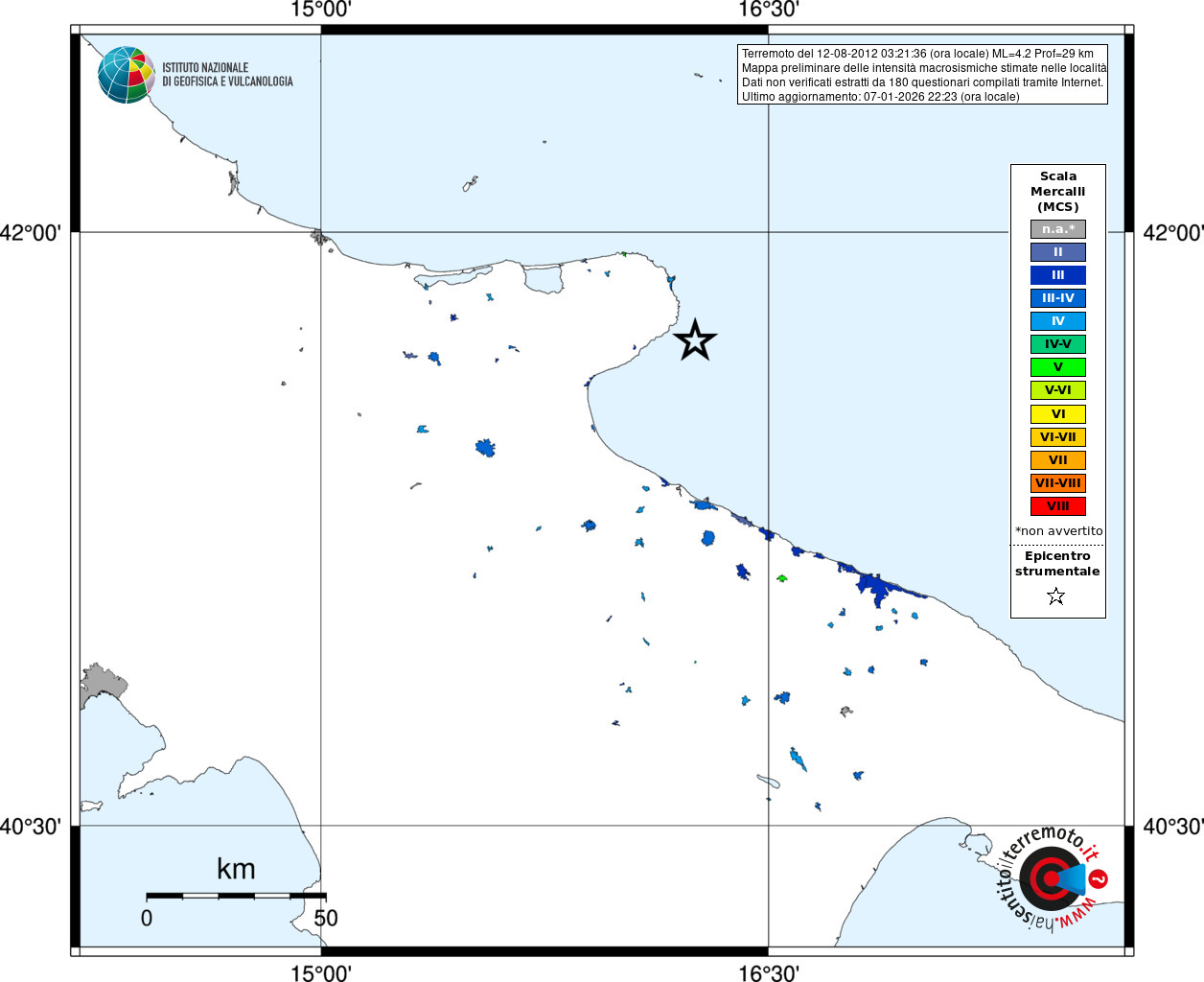Click the Scala Mercalli (MCS) legend title

coord(1058,192)
